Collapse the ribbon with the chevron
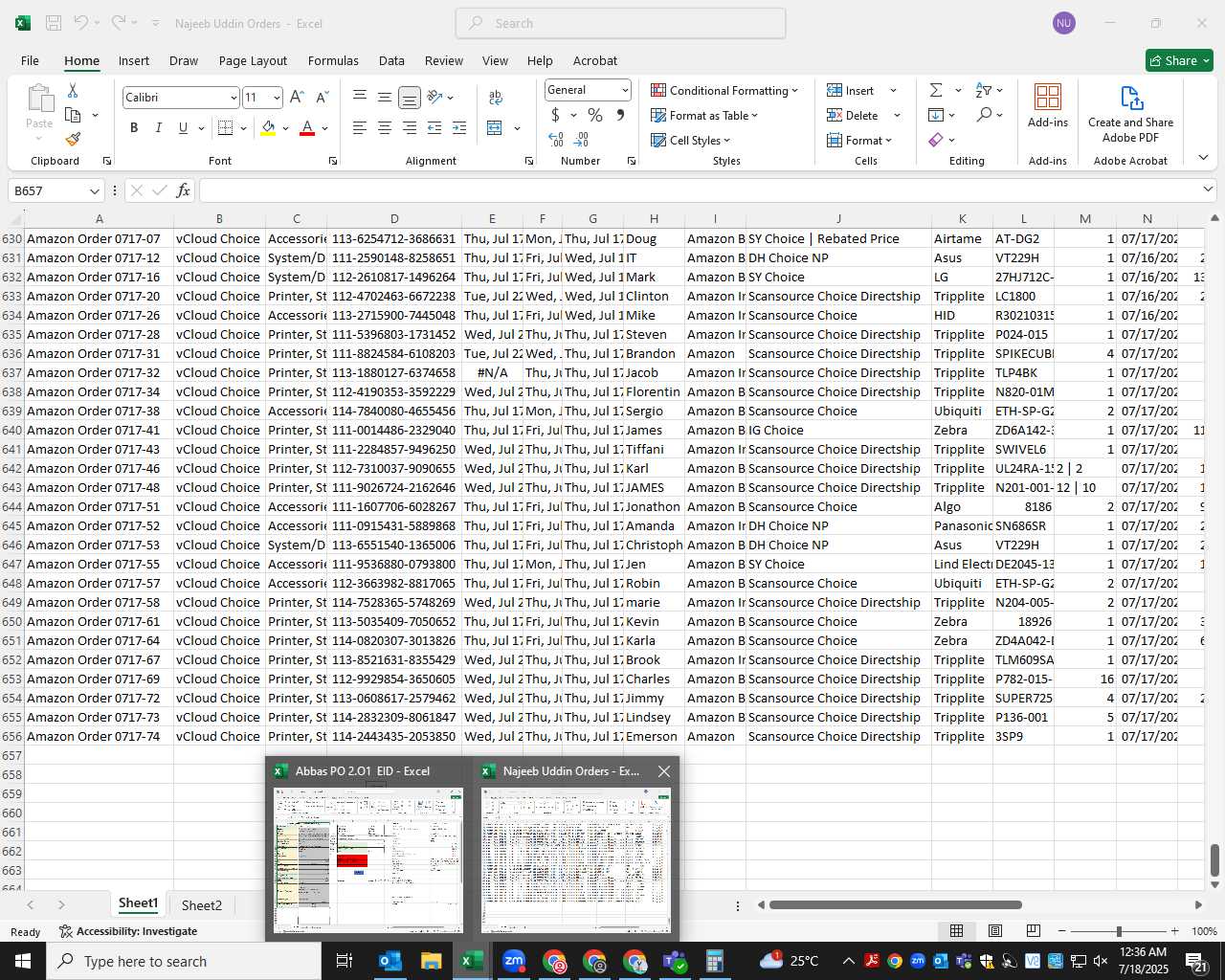This screenshot has width=1225, height=980. click(x=1203, y=157)
